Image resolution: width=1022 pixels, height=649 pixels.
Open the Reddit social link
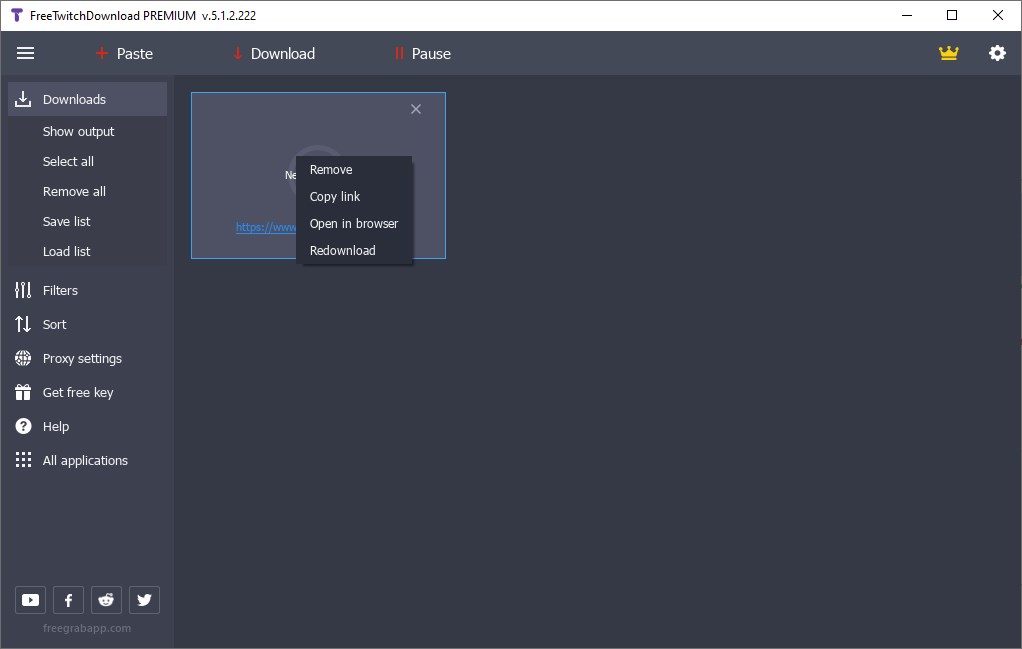[x=106, y=599]
